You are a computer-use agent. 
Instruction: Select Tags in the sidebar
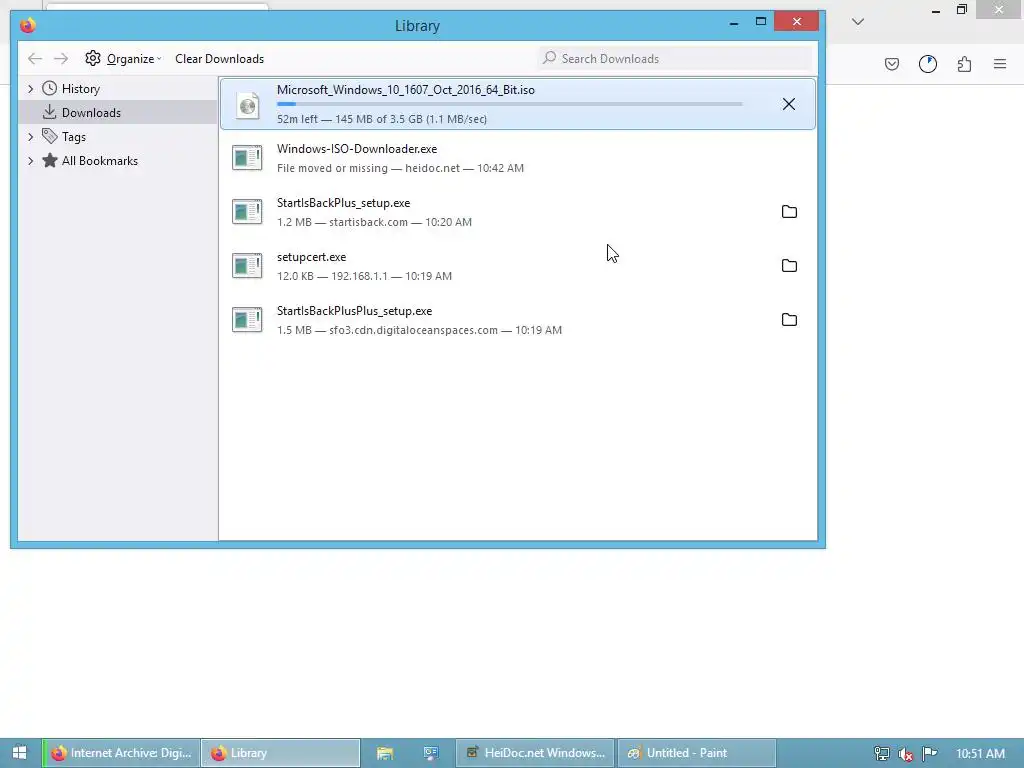click(x=74, y=136)
